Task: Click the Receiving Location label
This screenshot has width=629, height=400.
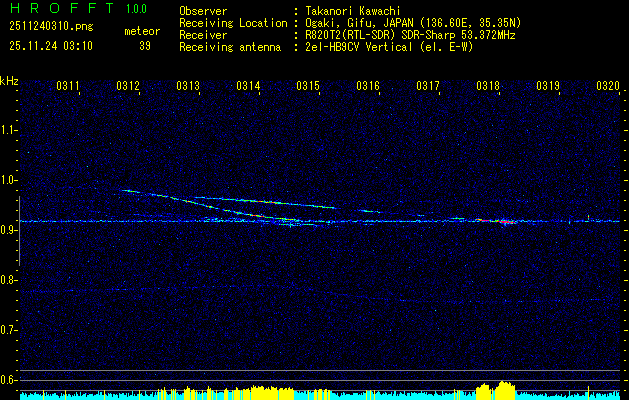Action: coord(233,23)
